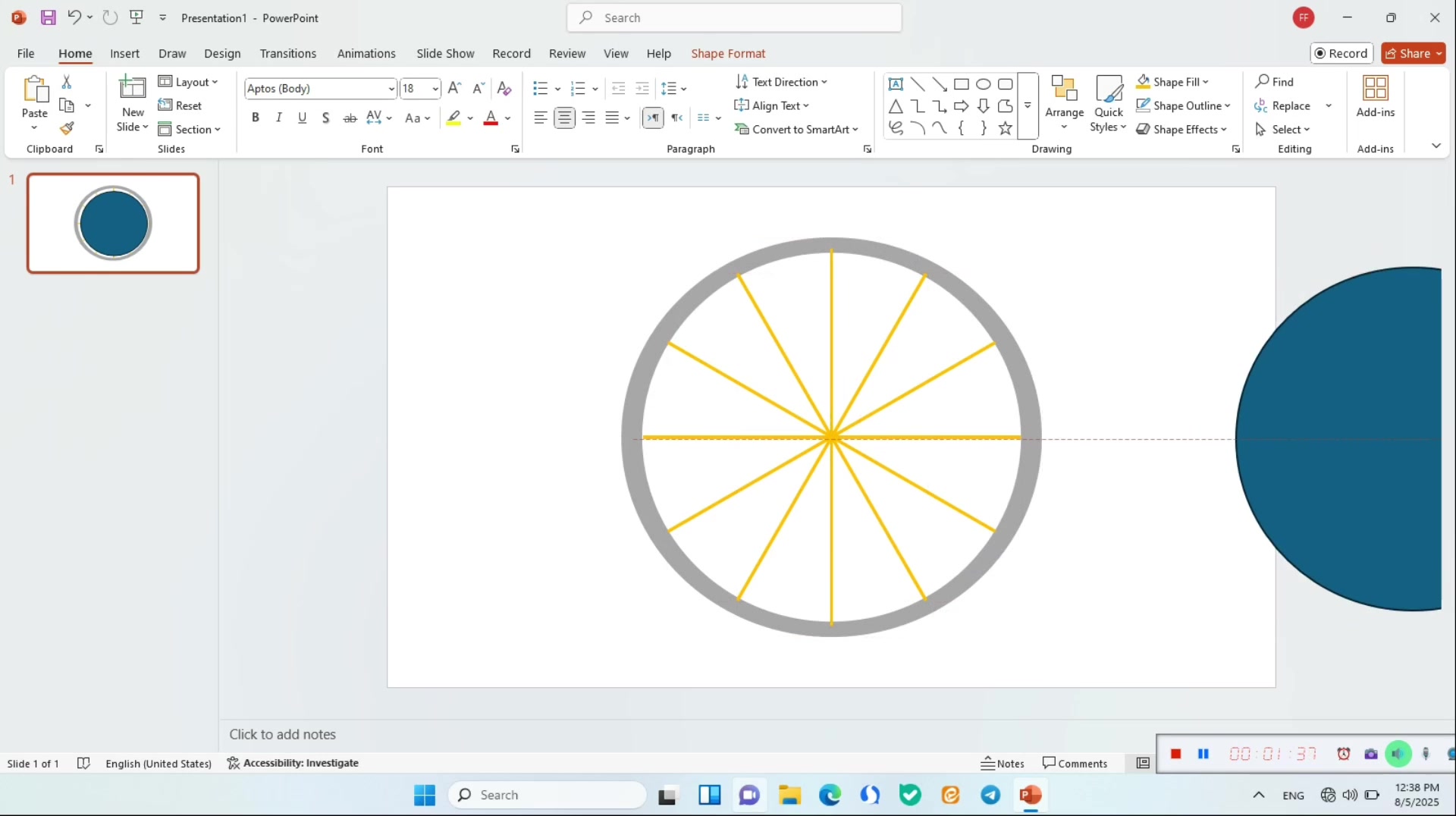The height and width of the screenshot is (816, 1456).
Task: Click the Clear All Formatting icon
Action: 504,88
